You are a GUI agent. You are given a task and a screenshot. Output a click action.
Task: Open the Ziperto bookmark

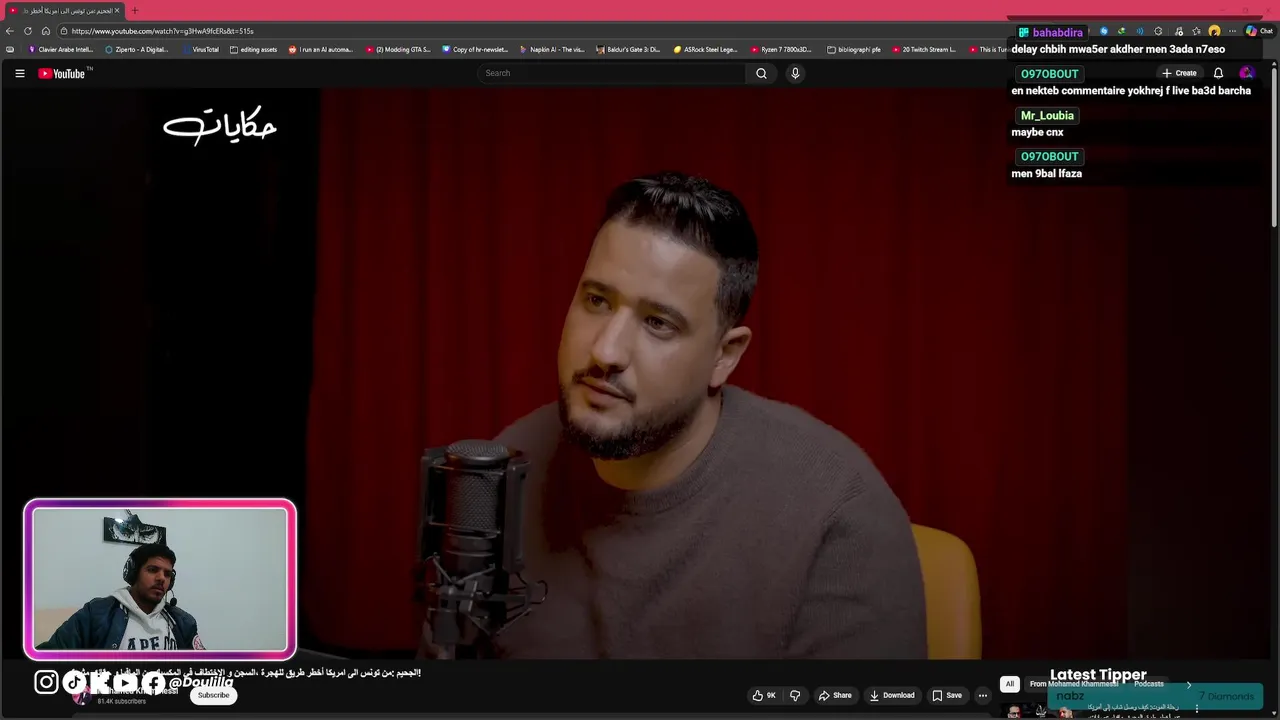pyautogui.click(x=137, y=49)
